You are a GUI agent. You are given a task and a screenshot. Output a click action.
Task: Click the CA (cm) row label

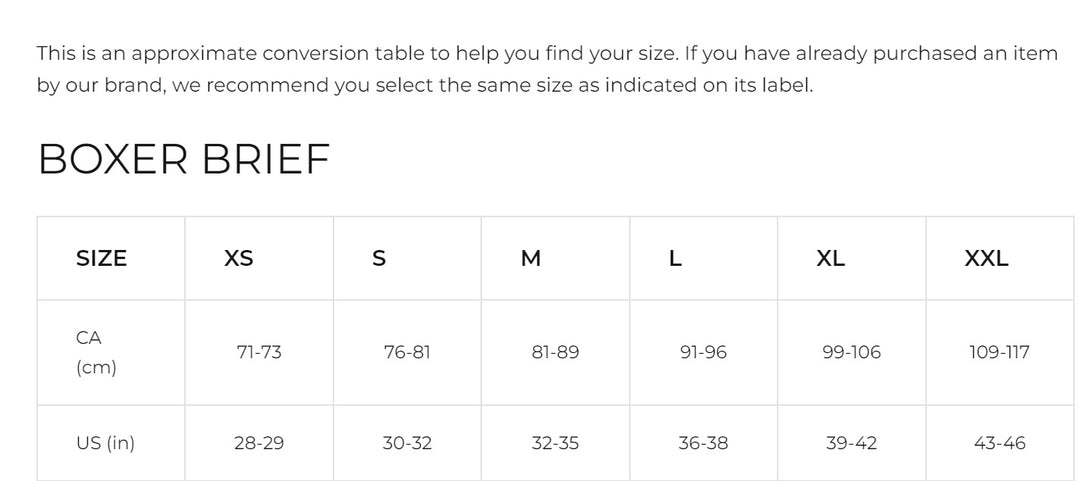tap(96, 352)
